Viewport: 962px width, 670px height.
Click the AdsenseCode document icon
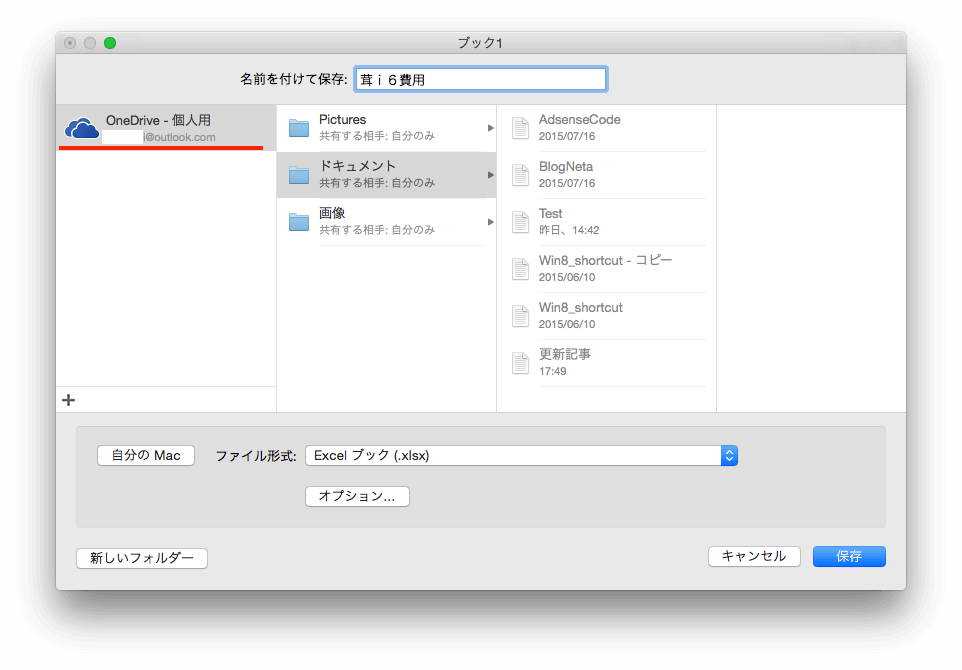(520, 128)
